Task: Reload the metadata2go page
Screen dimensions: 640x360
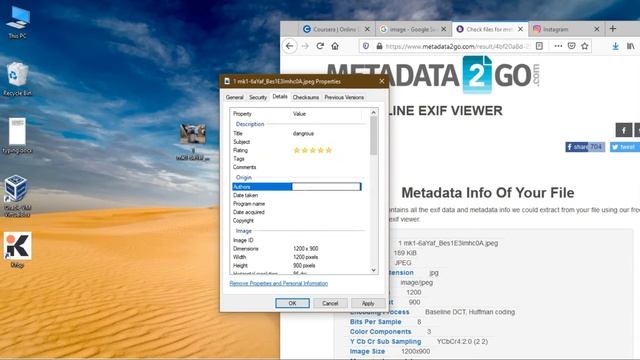Action: (320, 46)
